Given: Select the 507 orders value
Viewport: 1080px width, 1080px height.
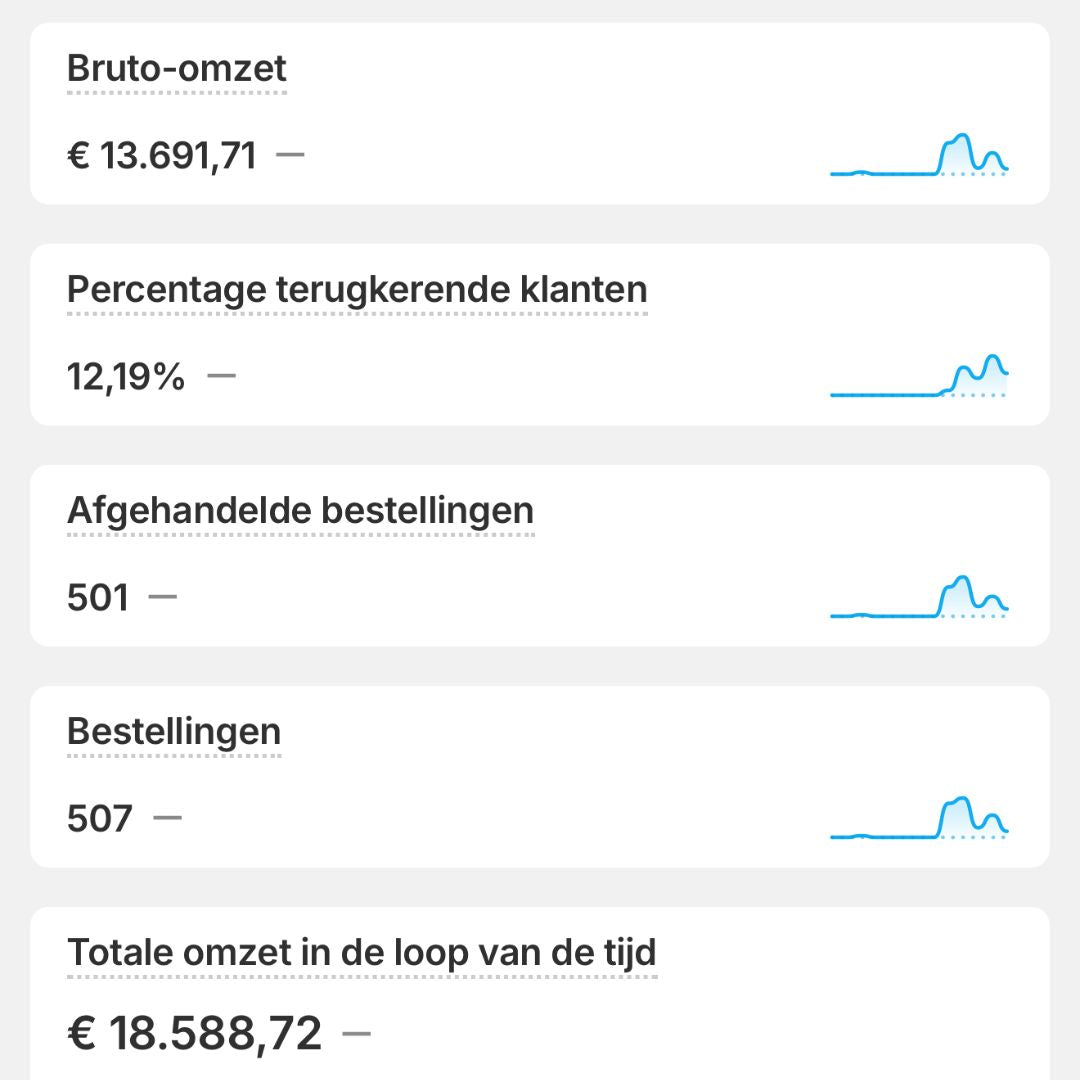Looking at the screenshot, I should [x=100, y=819].
